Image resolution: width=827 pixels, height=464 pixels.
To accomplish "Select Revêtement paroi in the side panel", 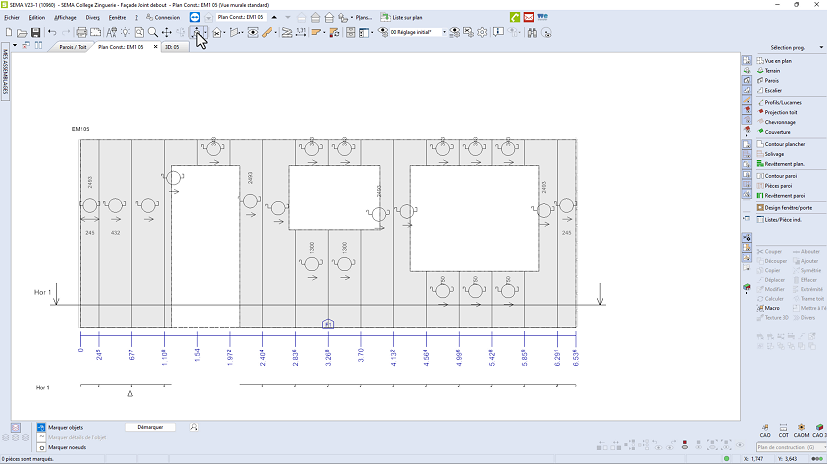I will (x=785, y=196).
